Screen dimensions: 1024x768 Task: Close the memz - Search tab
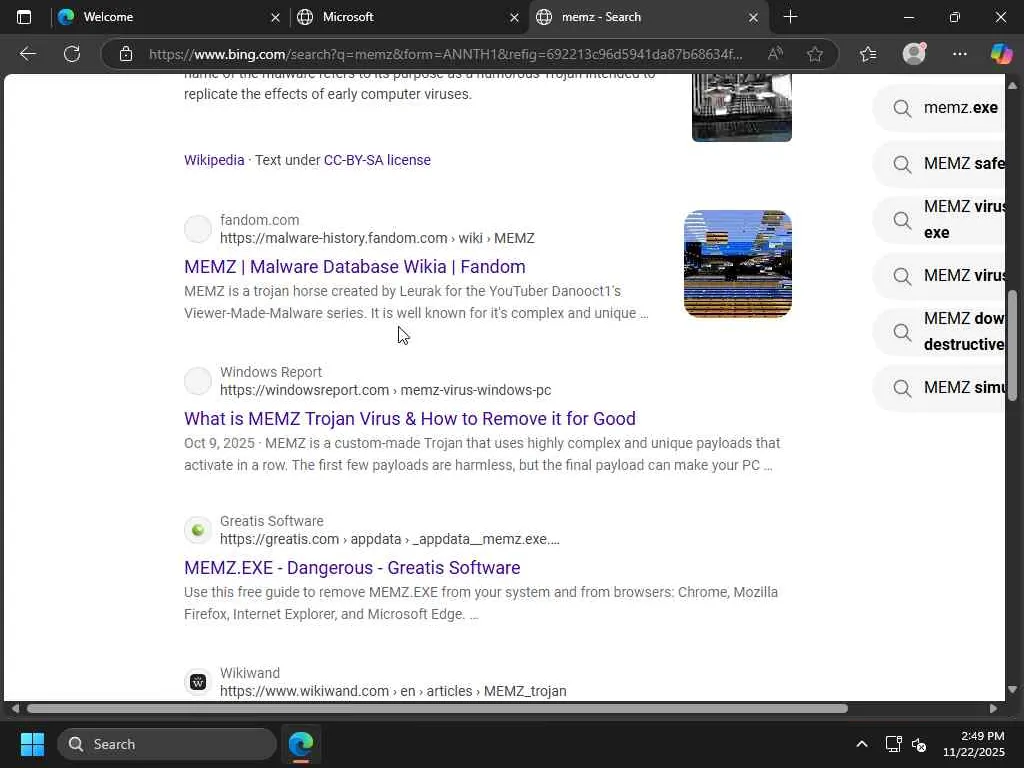tap(753, 18)
